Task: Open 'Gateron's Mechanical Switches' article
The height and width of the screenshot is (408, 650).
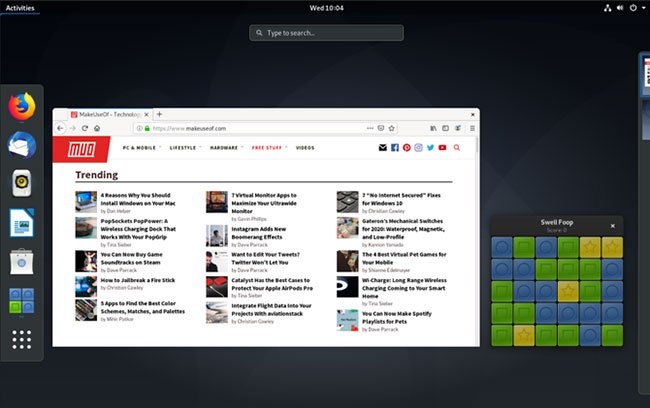Action: pyautogui.click(x=403, y=229)
